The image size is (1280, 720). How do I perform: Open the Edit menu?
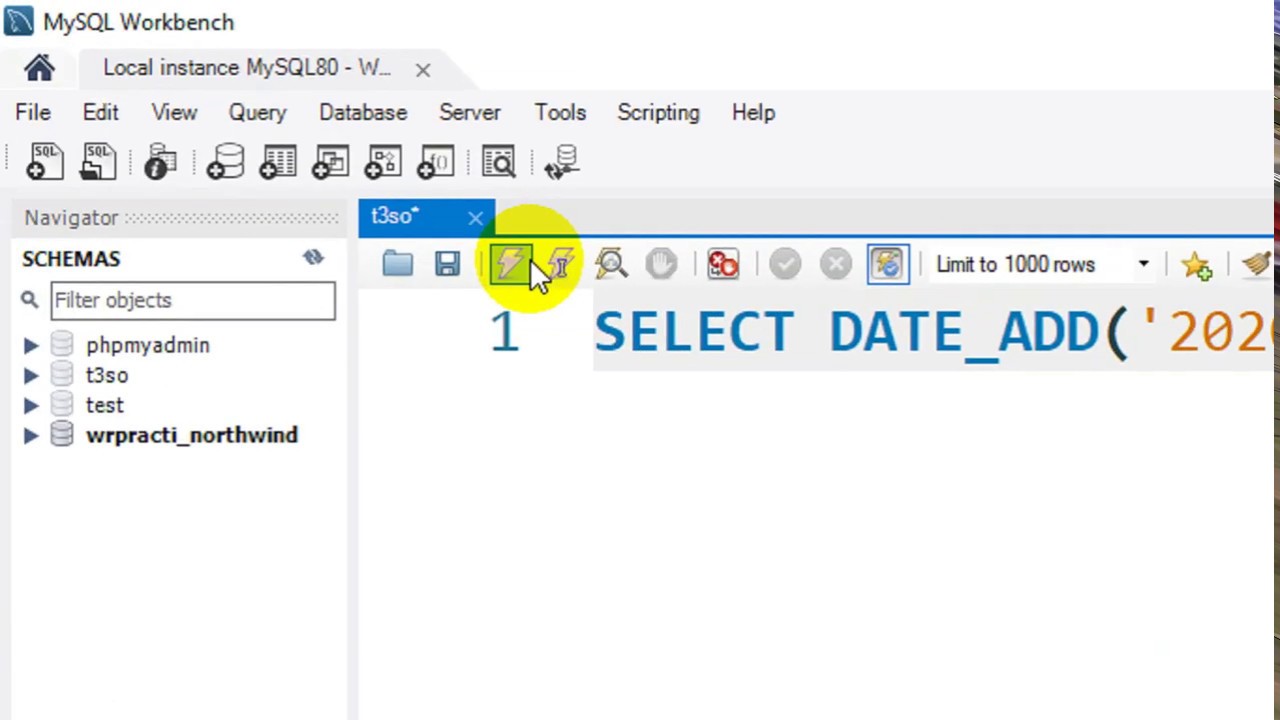pyautogui.click(x=100, y=112)
